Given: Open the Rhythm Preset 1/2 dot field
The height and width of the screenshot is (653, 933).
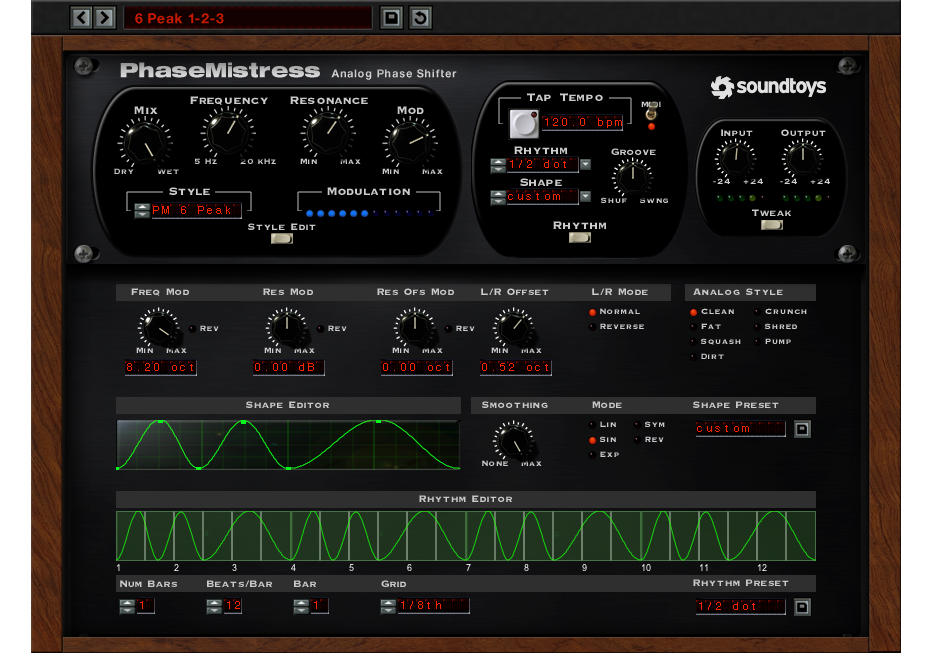Looking at the screenshot, I should point(740,607).
